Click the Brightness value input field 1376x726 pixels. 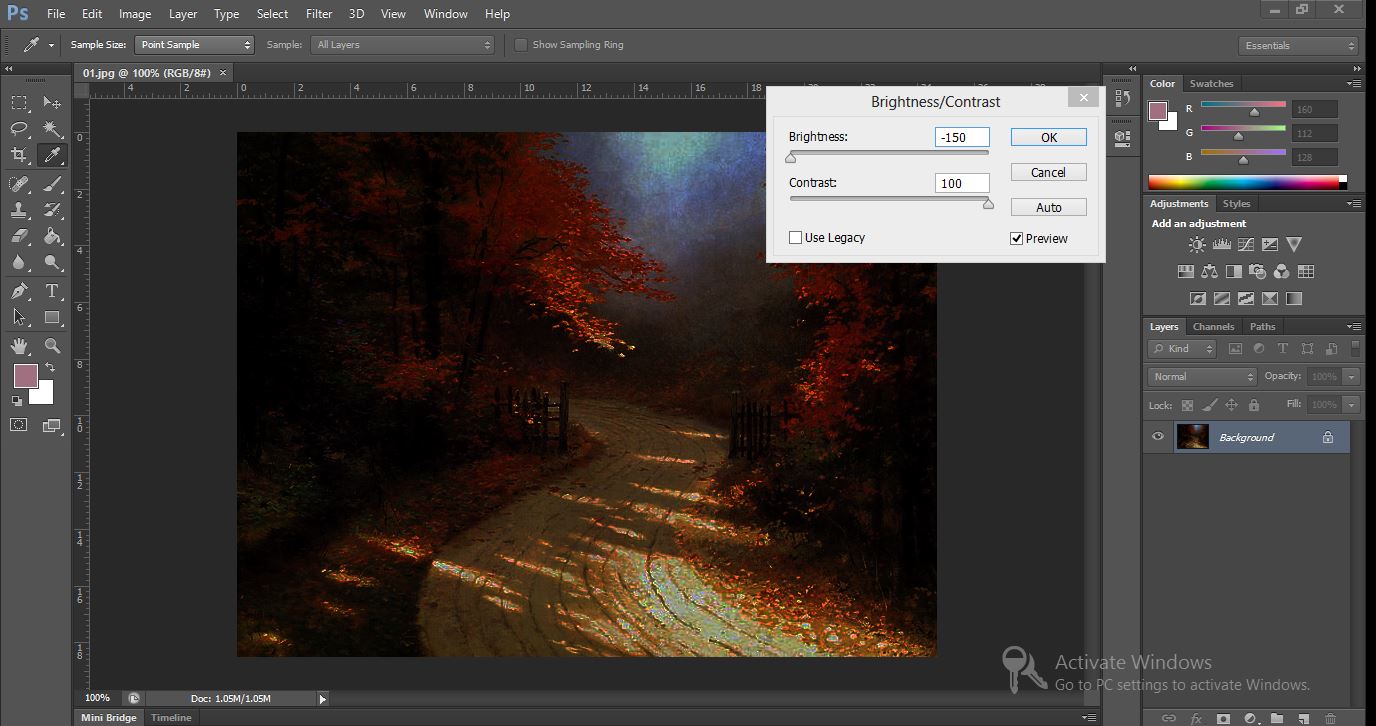coord(961,138)
